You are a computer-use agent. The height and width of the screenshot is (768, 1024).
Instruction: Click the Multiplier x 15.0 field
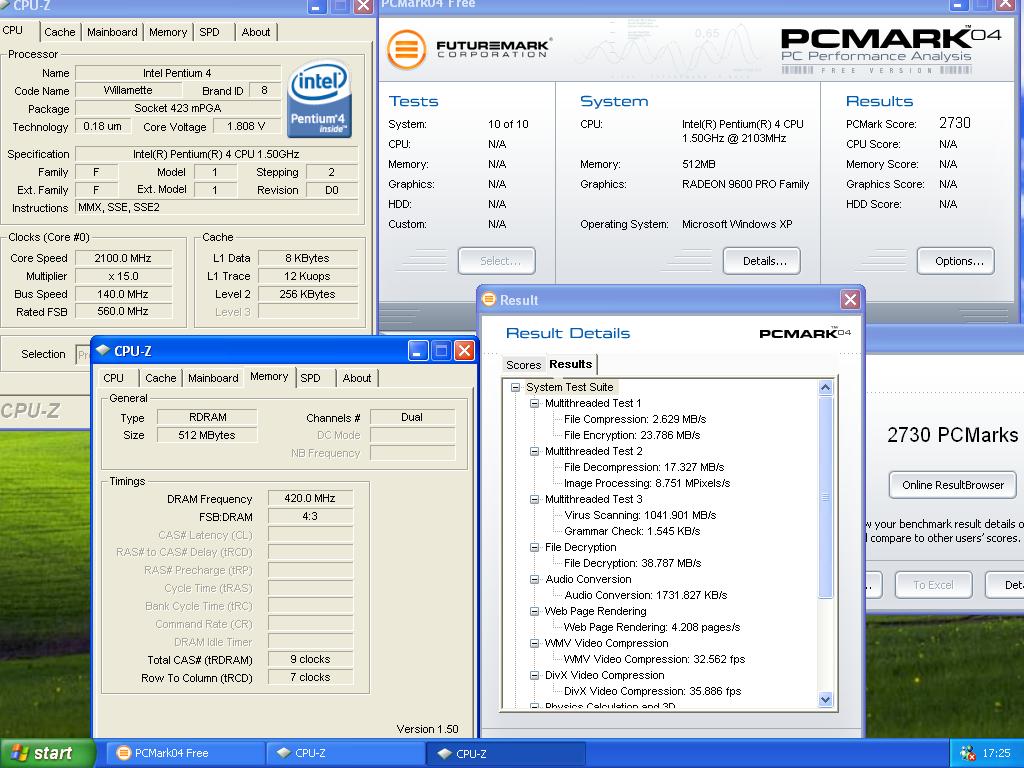pyautogui.click(x=123, y=276)
